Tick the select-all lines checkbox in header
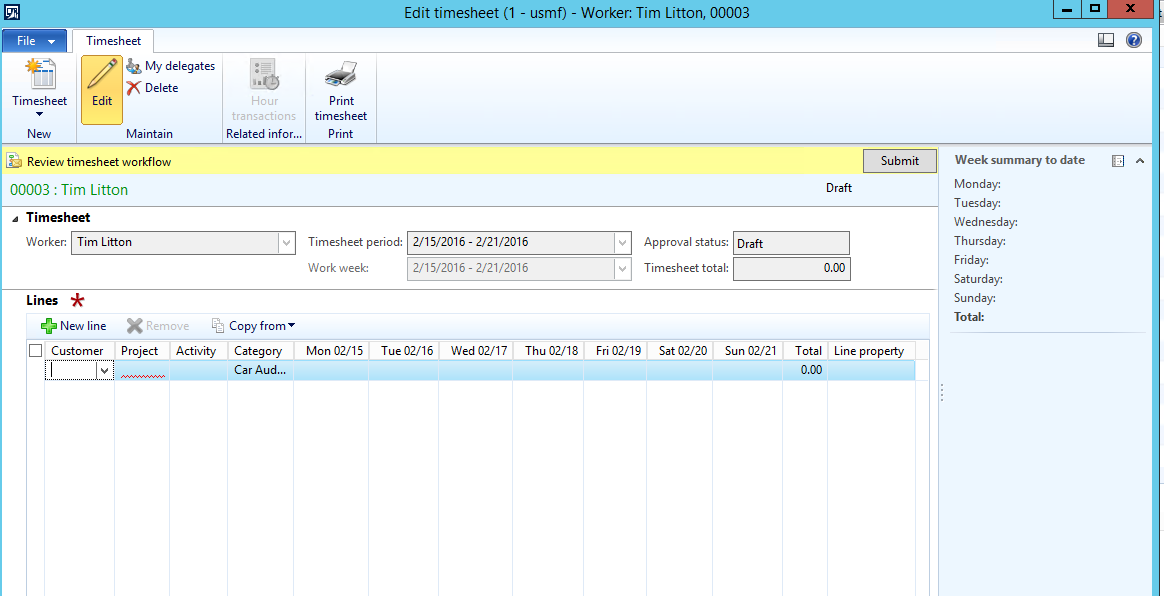 click(36, 351)
